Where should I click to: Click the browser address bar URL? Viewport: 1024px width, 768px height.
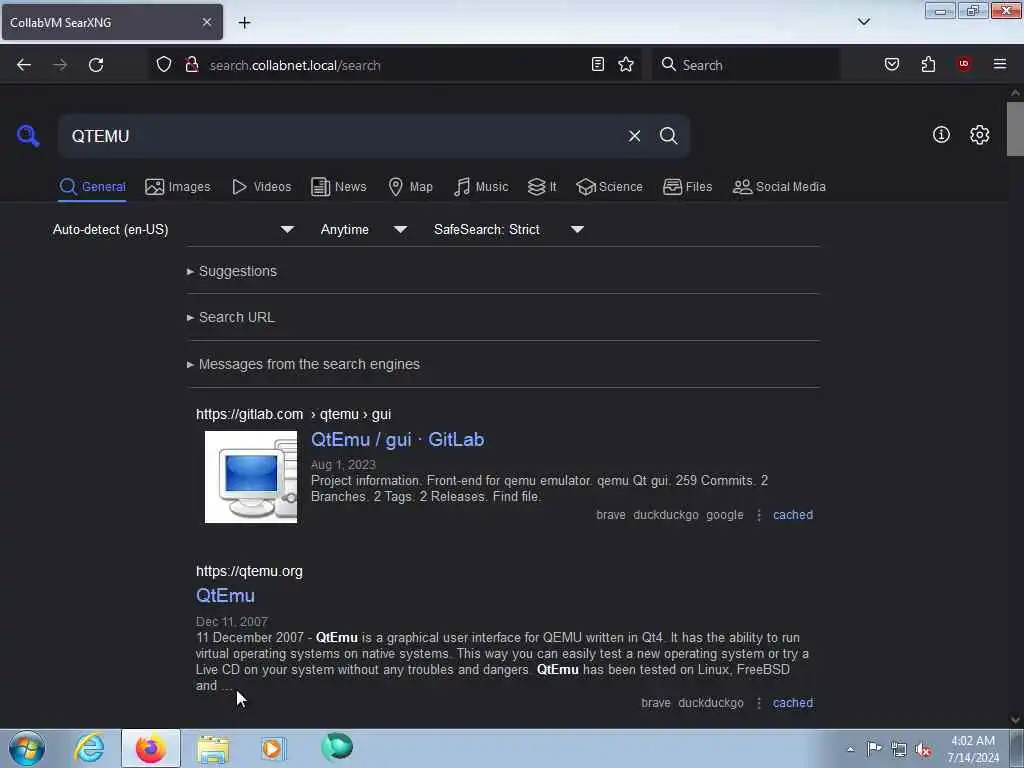coord(295,65)
